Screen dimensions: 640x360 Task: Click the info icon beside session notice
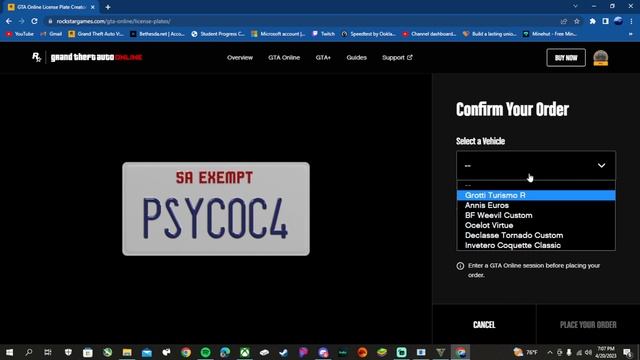[460, 266]
